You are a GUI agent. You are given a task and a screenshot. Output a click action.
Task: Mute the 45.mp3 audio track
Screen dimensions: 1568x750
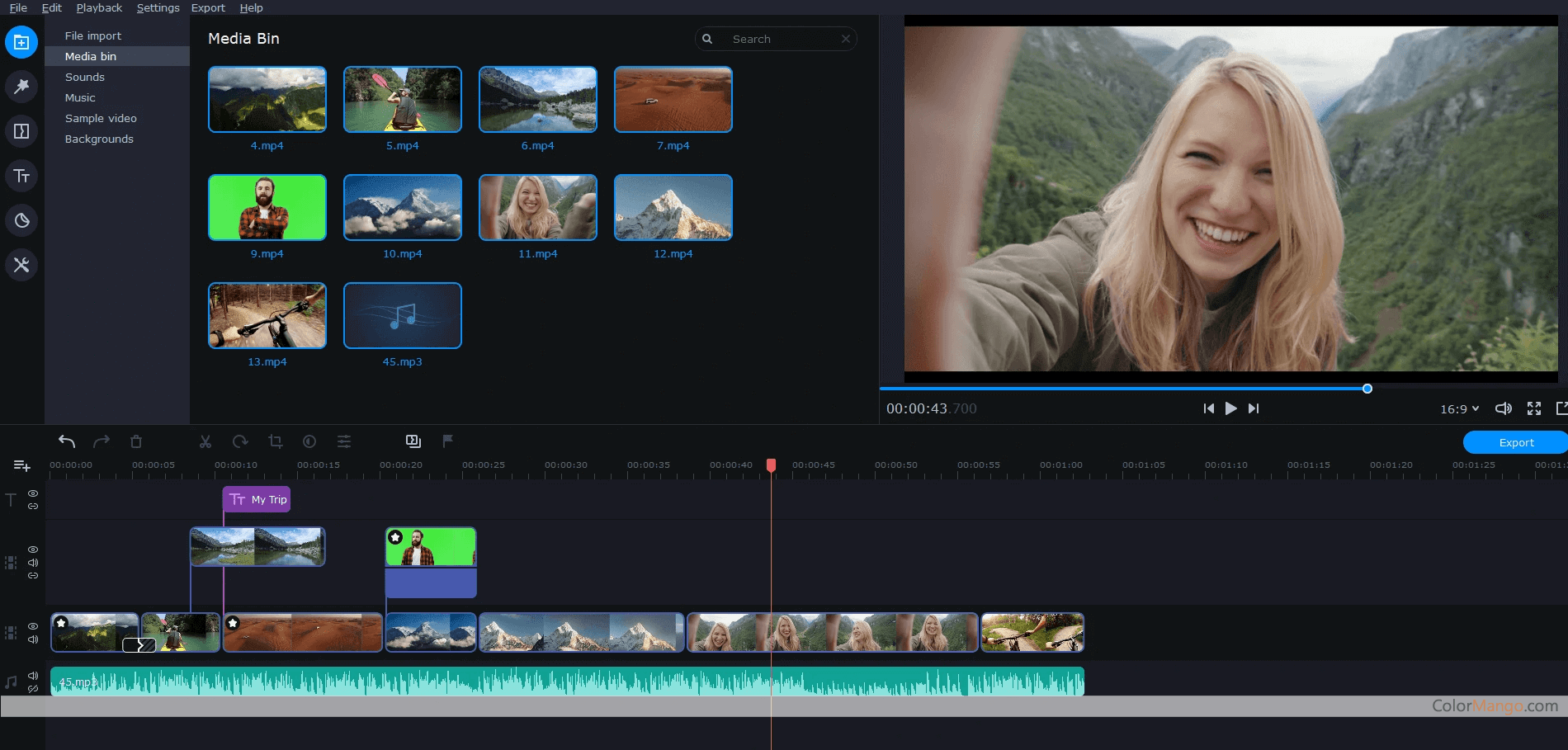click(x=33, y=676)
